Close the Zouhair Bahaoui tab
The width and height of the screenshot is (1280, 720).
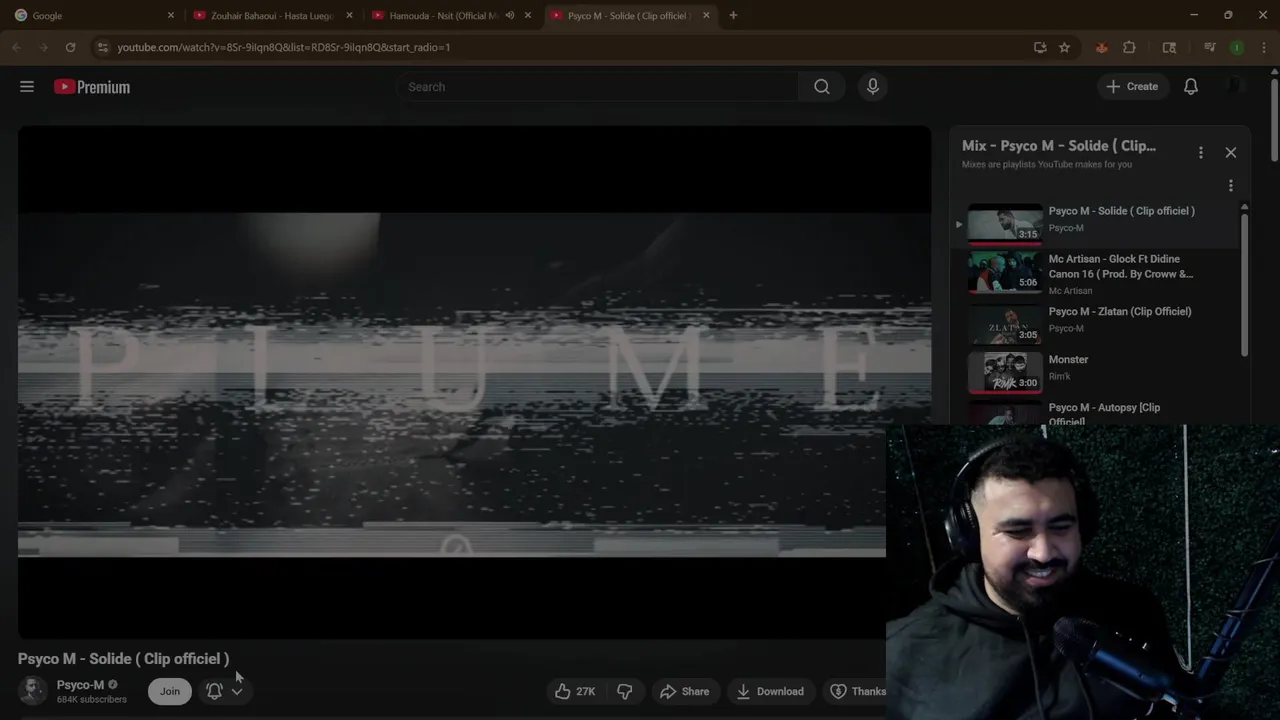(x=349, y=15)
